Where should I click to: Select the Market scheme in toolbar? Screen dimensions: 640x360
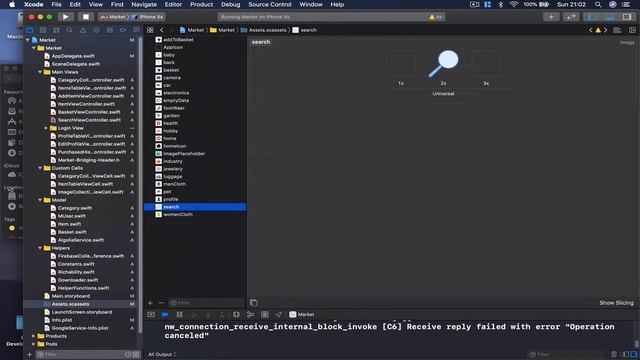coord(113,17)
